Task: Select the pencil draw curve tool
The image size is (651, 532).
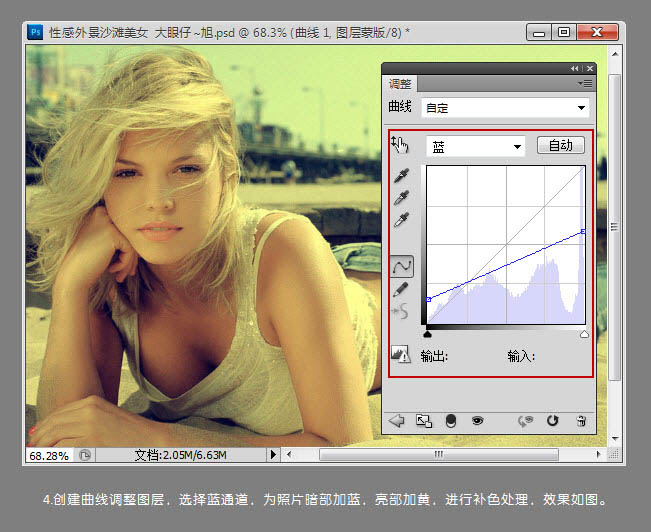Action: tap(401, 289)
